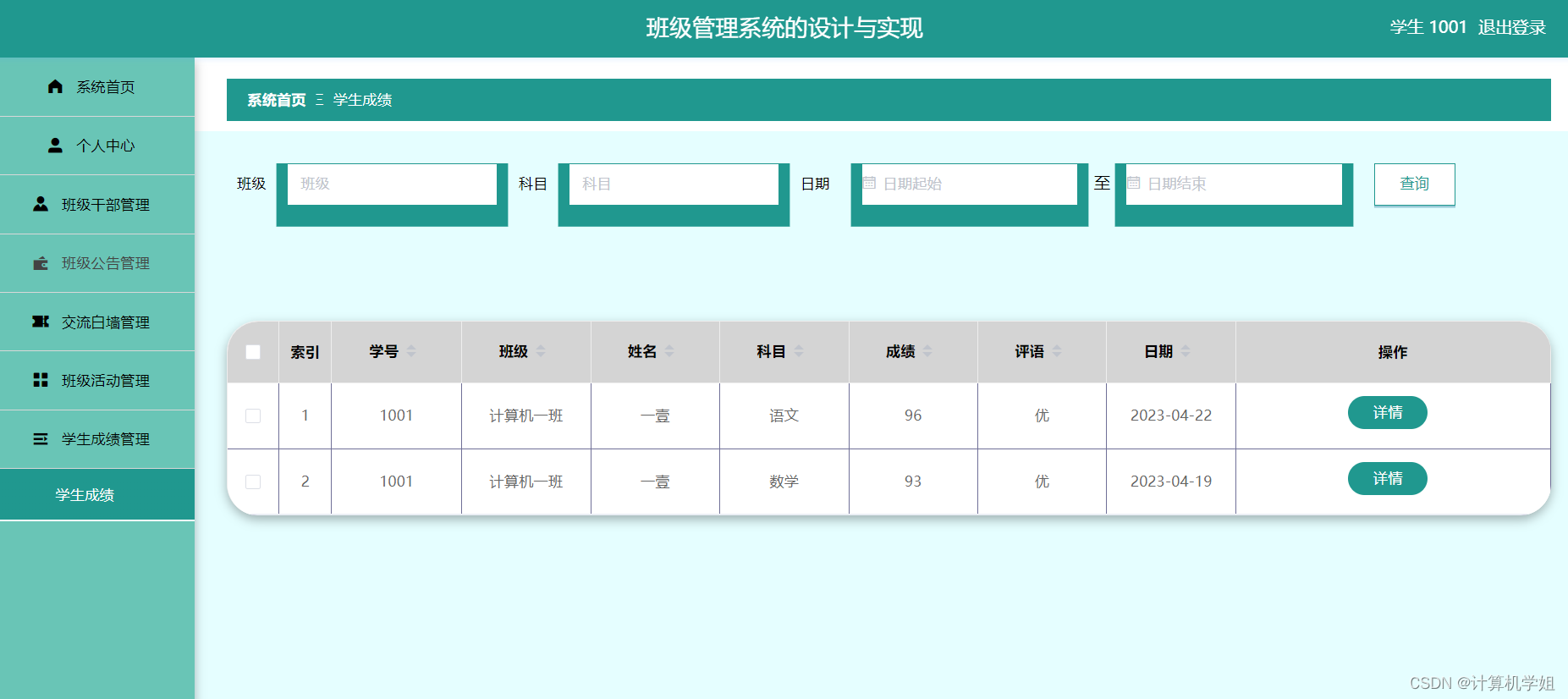This screenshot has width=1568, height=699.
Task: Click 退出登录 to log out
Action: pos(1511,27)
